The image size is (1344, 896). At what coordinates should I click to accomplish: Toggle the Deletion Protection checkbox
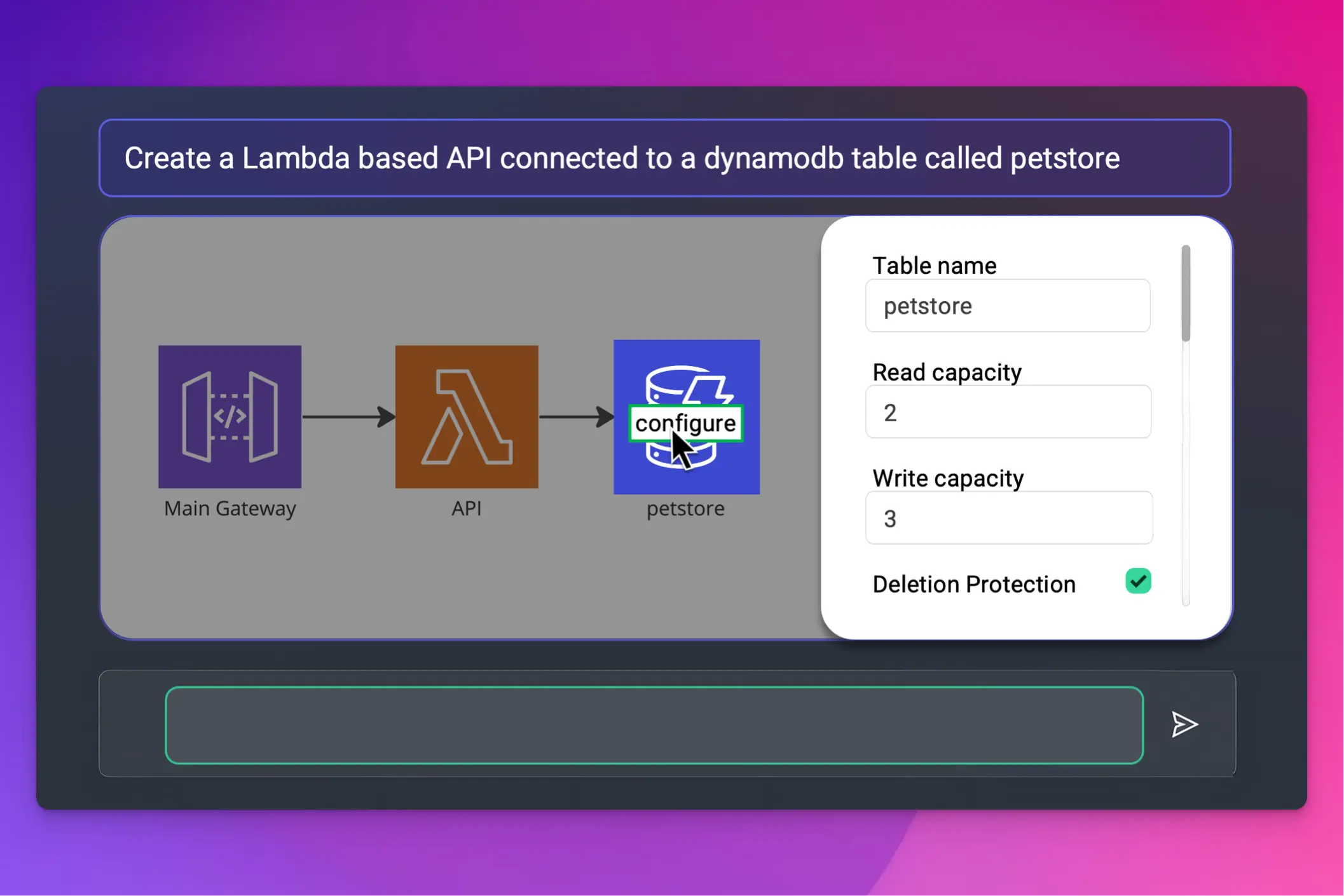1137,581
